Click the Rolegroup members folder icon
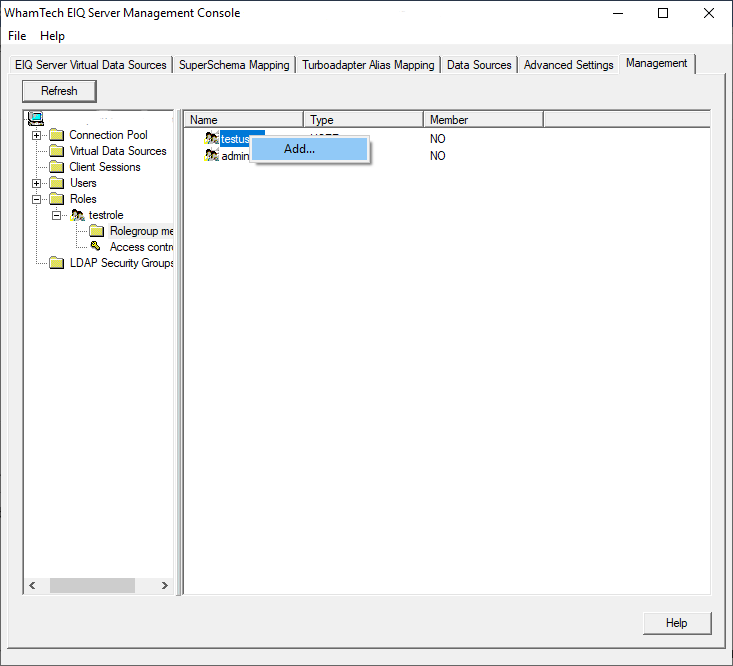The height and width of the screenshot is (666, 733). (97, 231)
